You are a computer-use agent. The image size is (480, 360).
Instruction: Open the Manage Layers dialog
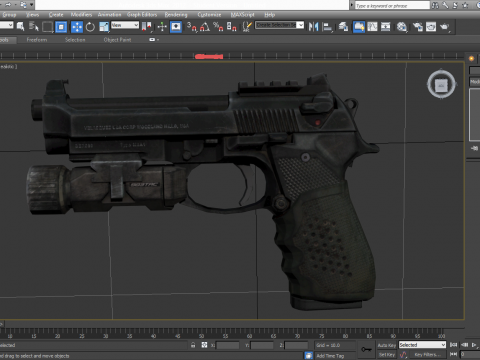343,27
